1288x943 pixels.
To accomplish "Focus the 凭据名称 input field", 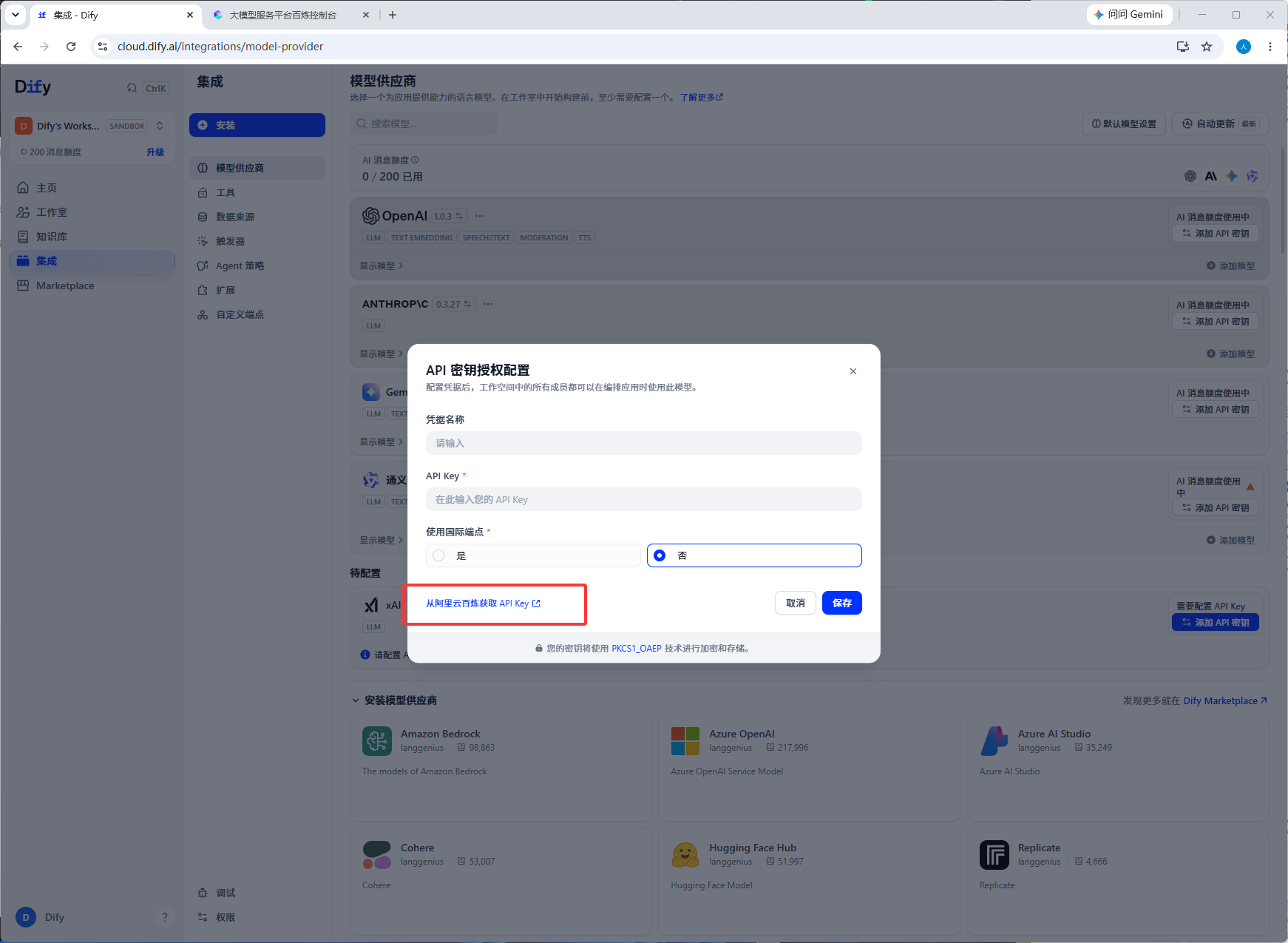I will [644, 443].
